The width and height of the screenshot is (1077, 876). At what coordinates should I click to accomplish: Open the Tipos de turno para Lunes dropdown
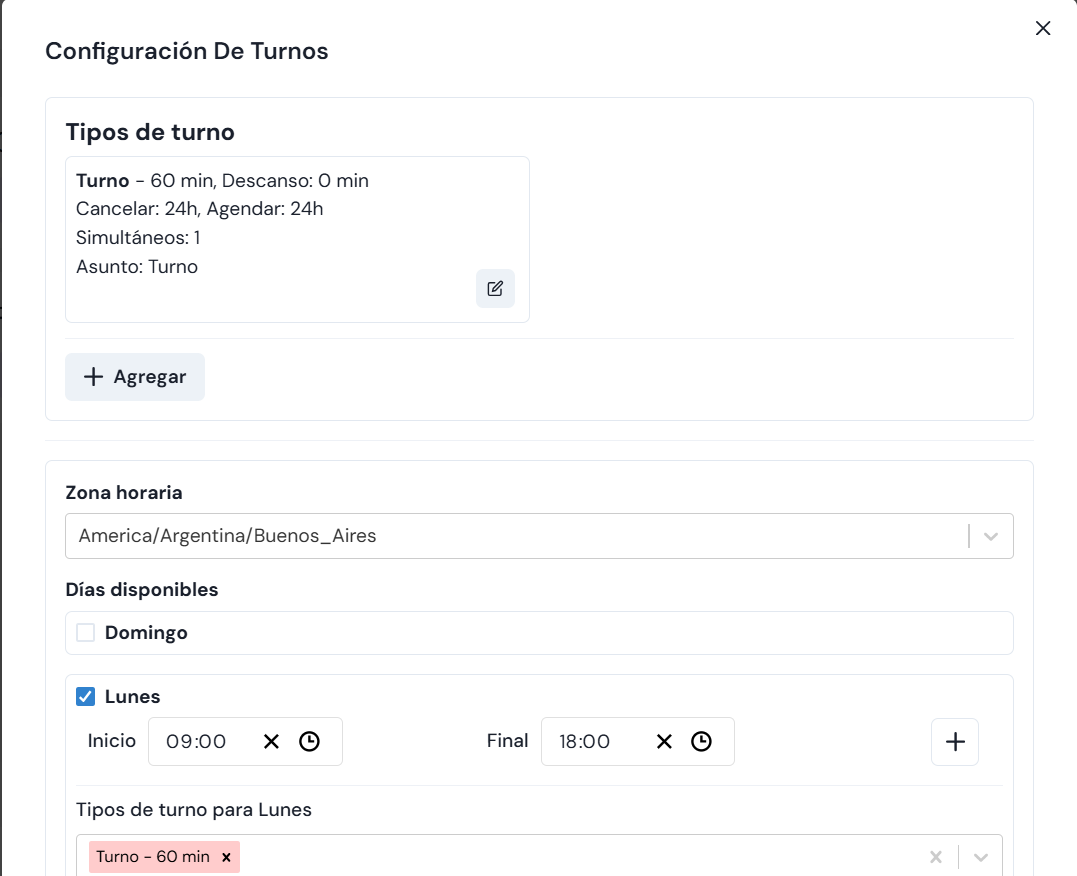981,857
